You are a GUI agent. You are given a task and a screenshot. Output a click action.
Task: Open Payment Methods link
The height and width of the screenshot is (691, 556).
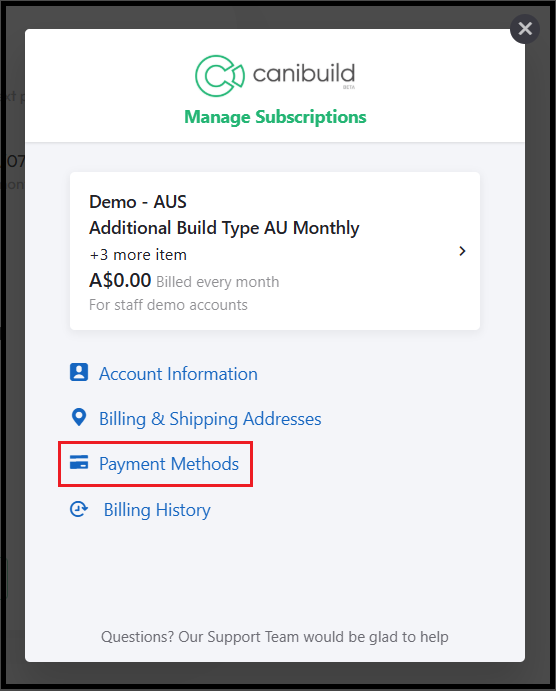tap(169, 464)
